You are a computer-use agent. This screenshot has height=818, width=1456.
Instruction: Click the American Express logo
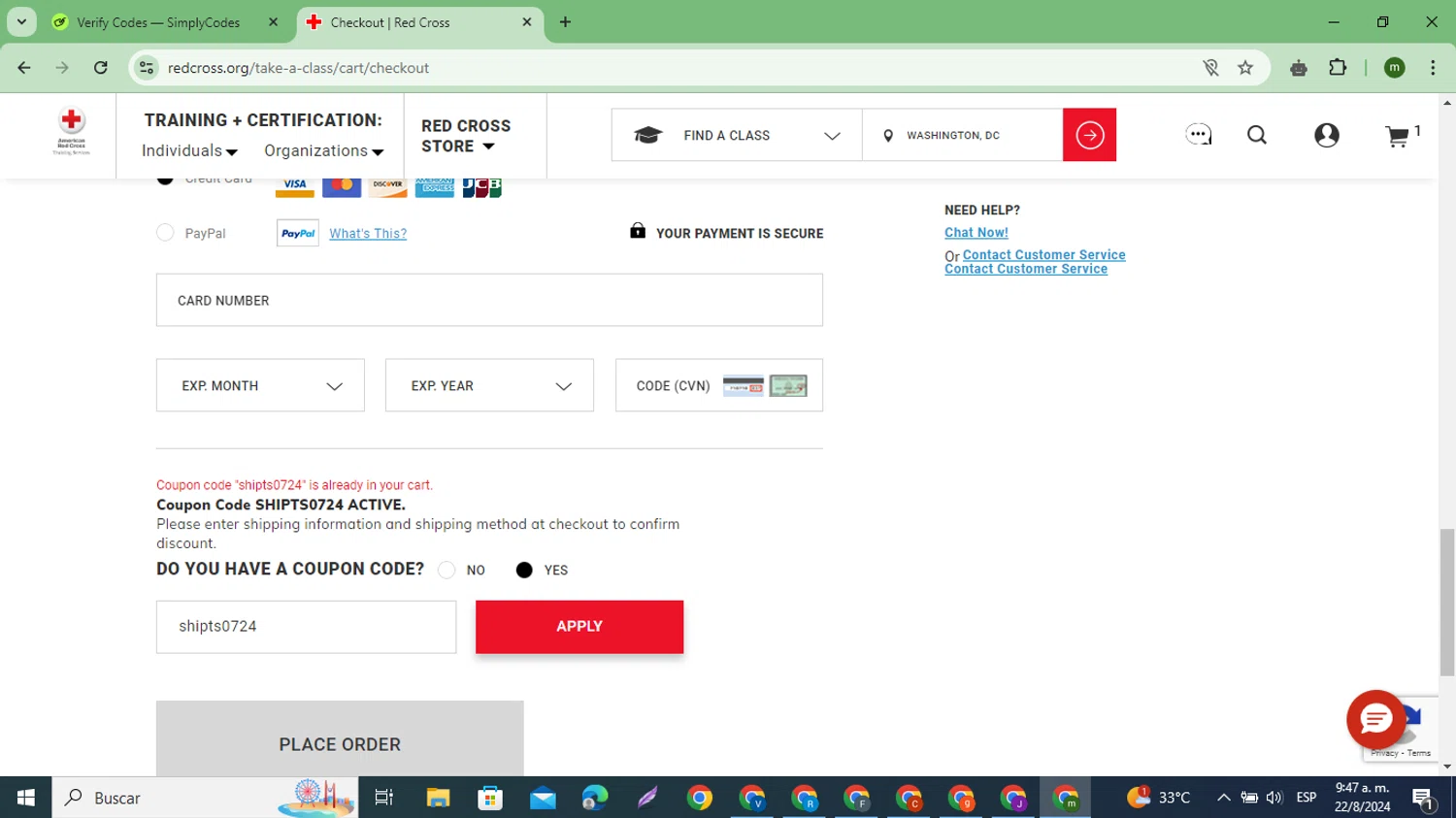[x=435, y=185]
